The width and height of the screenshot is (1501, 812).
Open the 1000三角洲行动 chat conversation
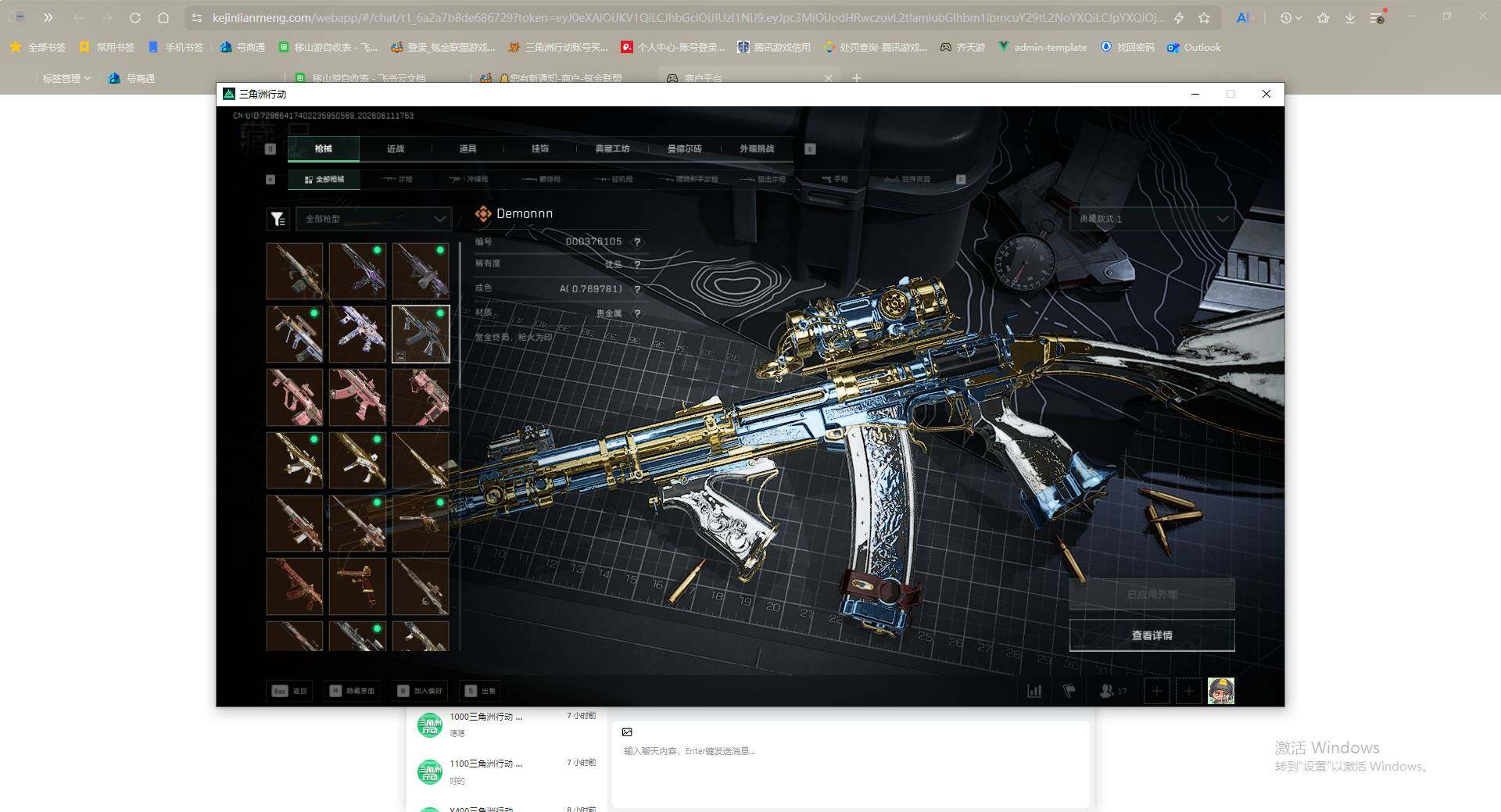(x=507, y=724)
